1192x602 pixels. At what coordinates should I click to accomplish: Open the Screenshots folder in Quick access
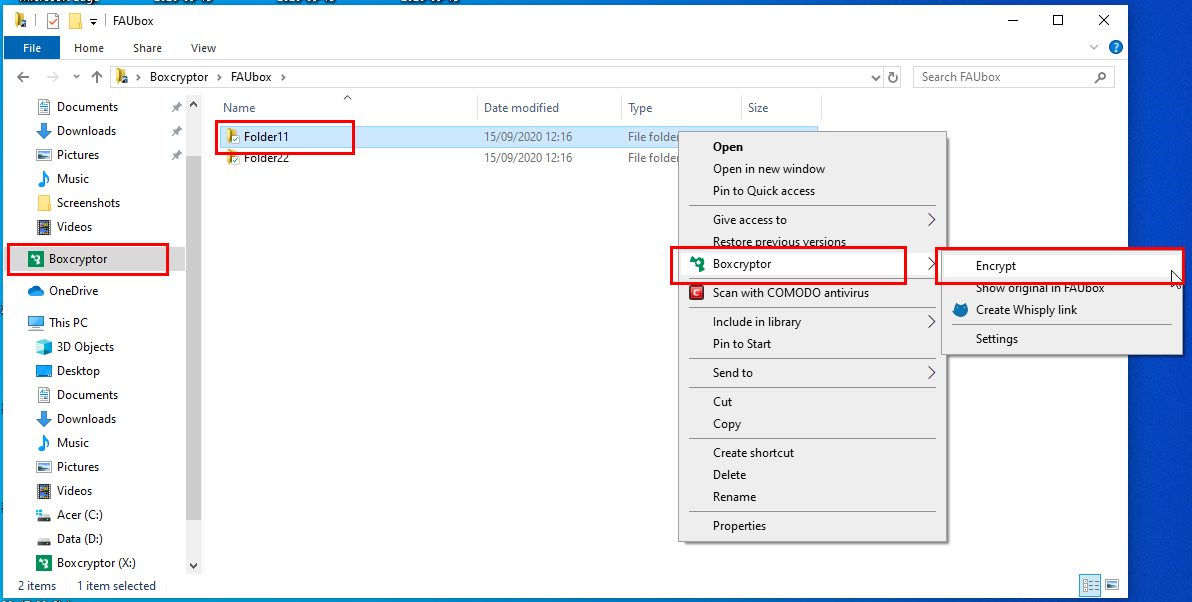(x=88, y=203)
